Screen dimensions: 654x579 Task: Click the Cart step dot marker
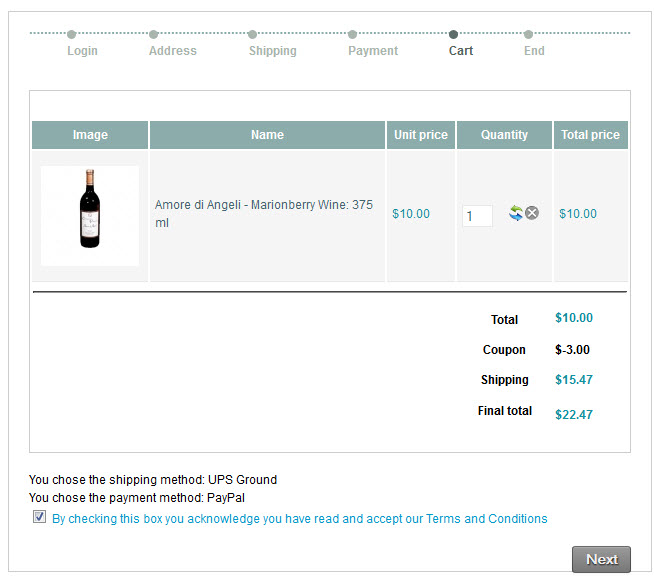(x=454, y=34)
